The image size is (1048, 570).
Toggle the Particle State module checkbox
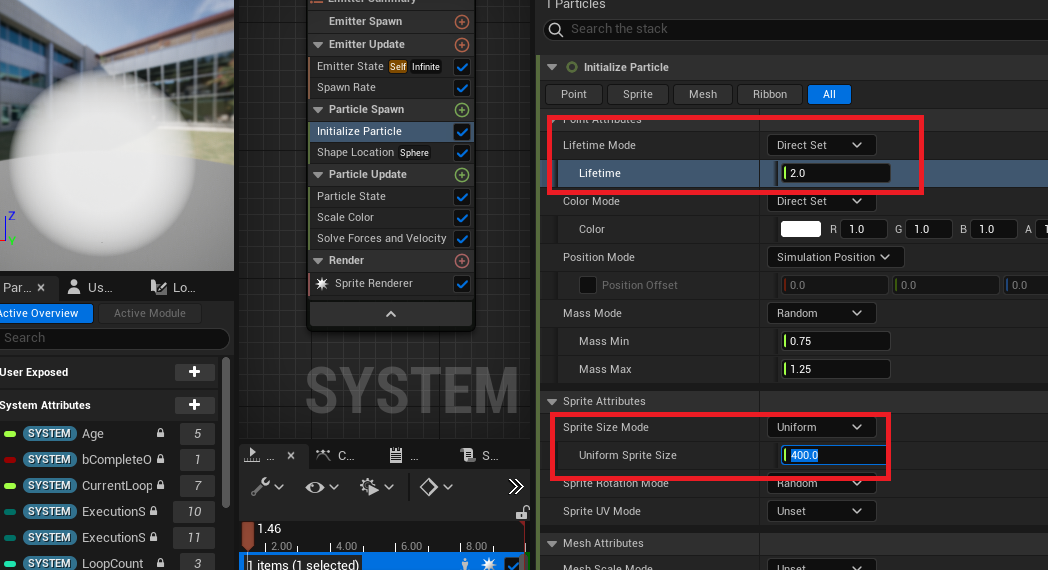click(462, 197)
